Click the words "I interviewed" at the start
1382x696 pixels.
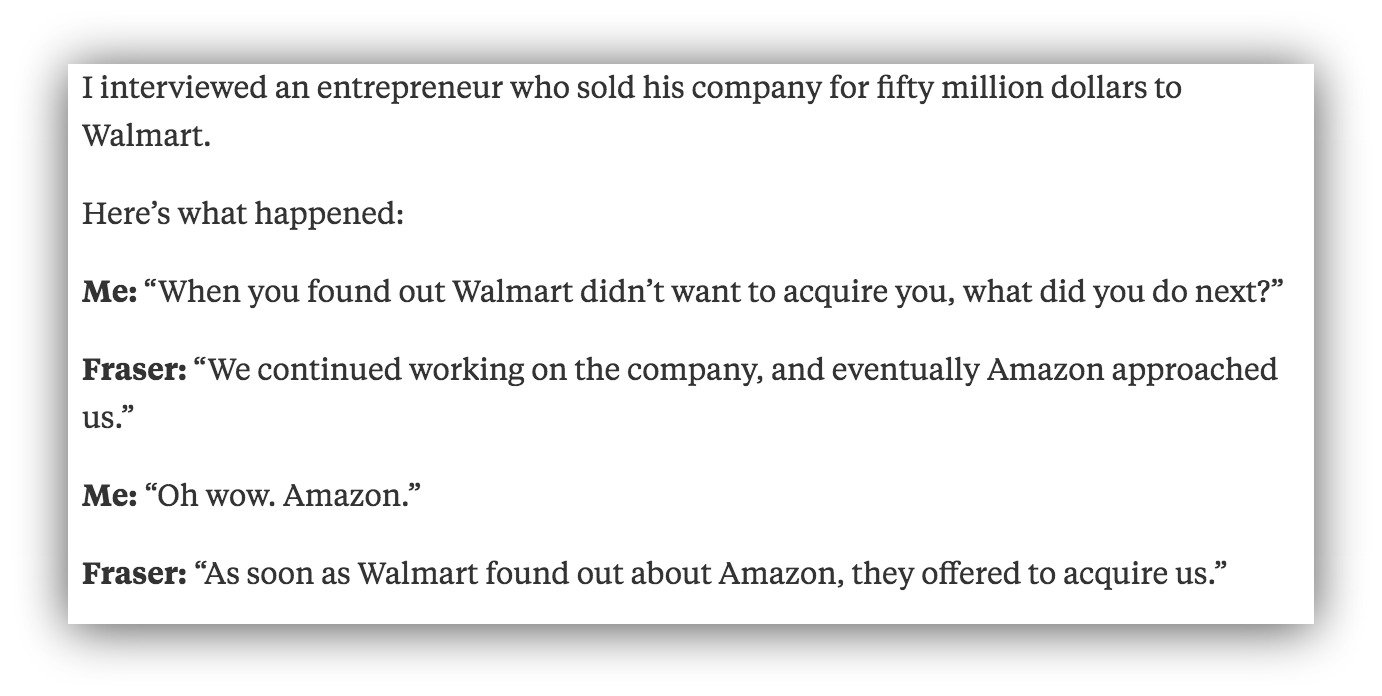[162, 88]
